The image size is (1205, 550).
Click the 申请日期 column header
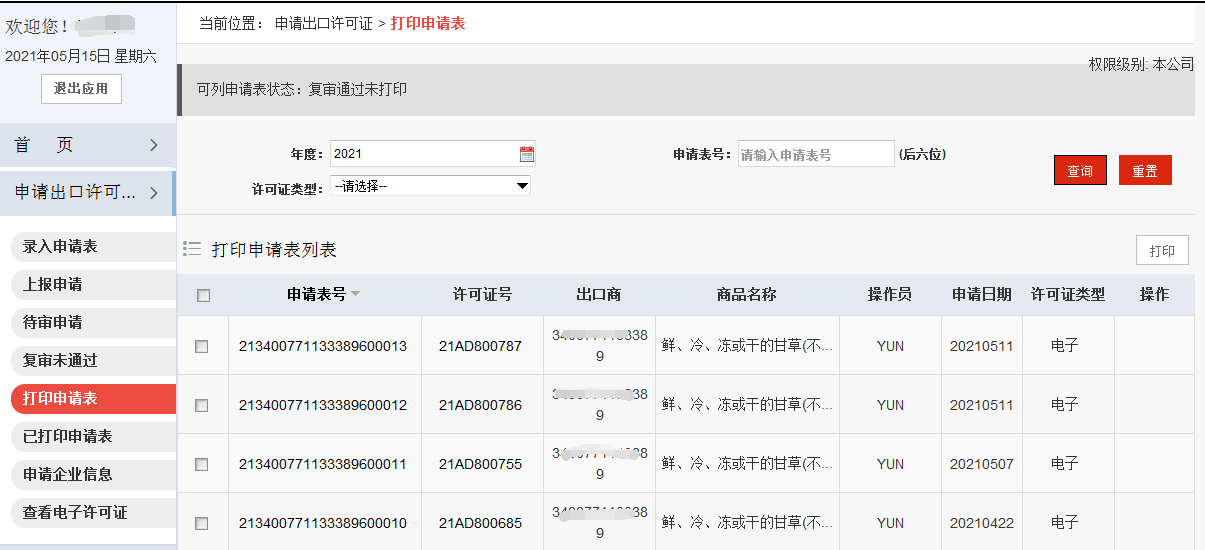(982, 294)
